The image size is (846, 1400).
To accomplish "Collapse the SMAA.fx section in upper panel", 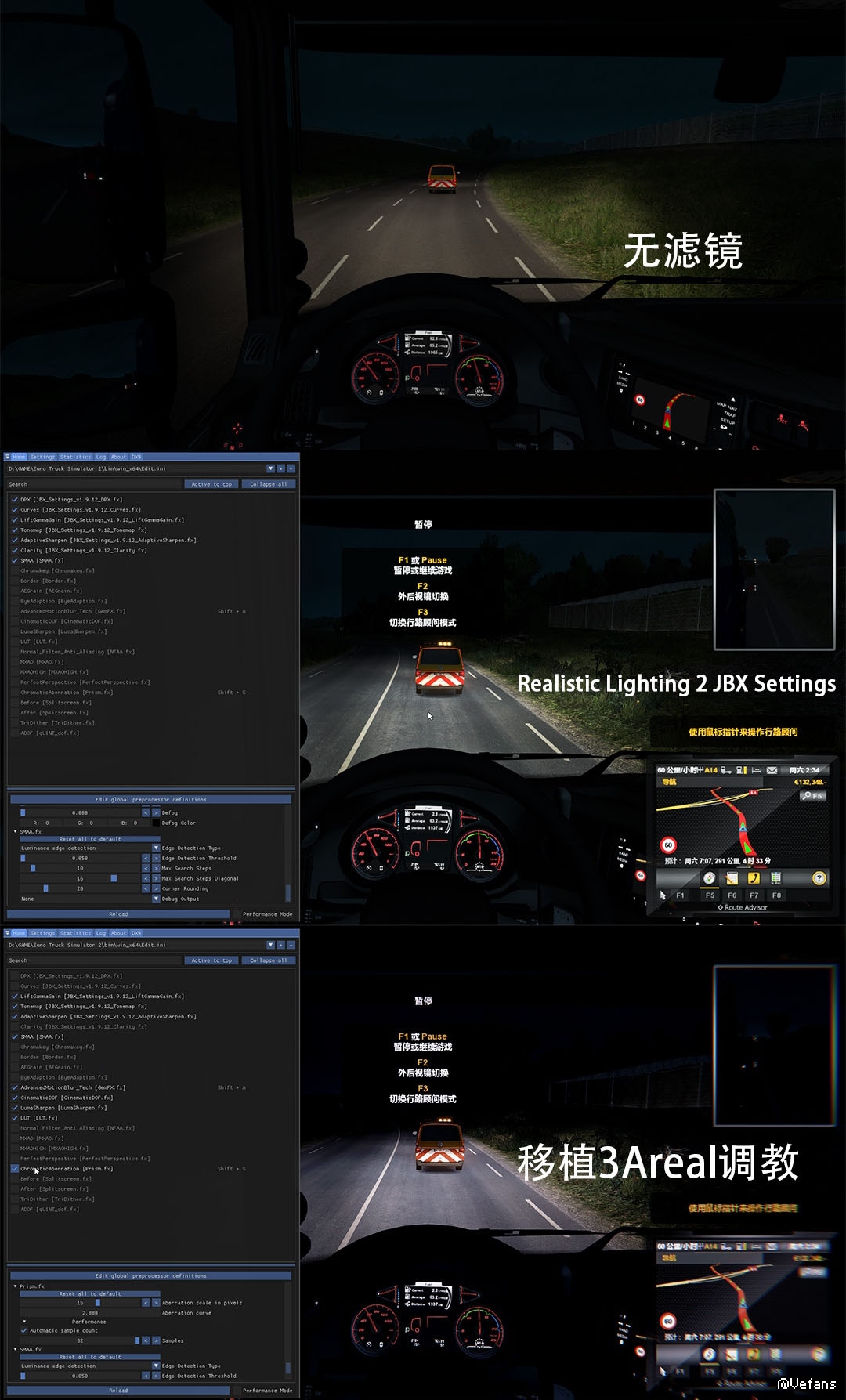I will click(x=15, y=831).
